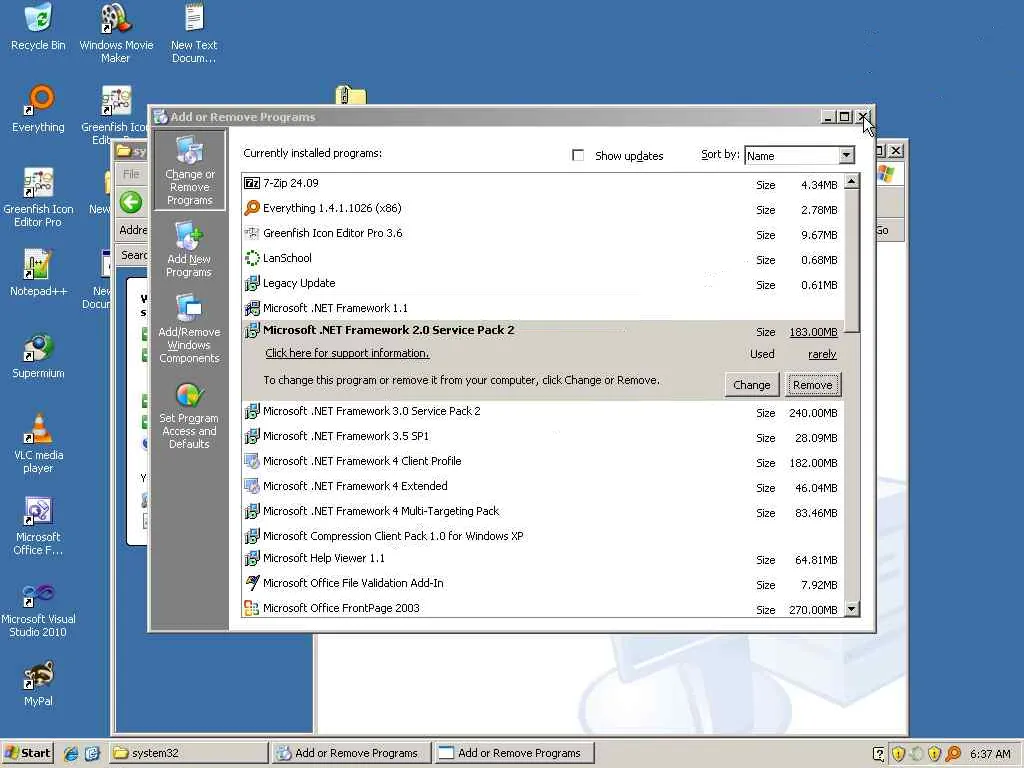Click the .NET Framework 4 Client Profile icon
Screen dimensions: 1024x768
251,461
